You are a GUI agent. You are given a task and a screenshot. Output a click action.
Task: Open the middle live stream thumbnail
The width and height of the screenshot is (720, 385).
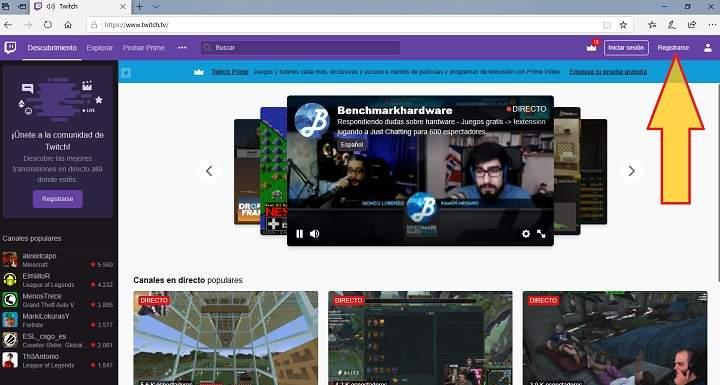coord(420,338)
